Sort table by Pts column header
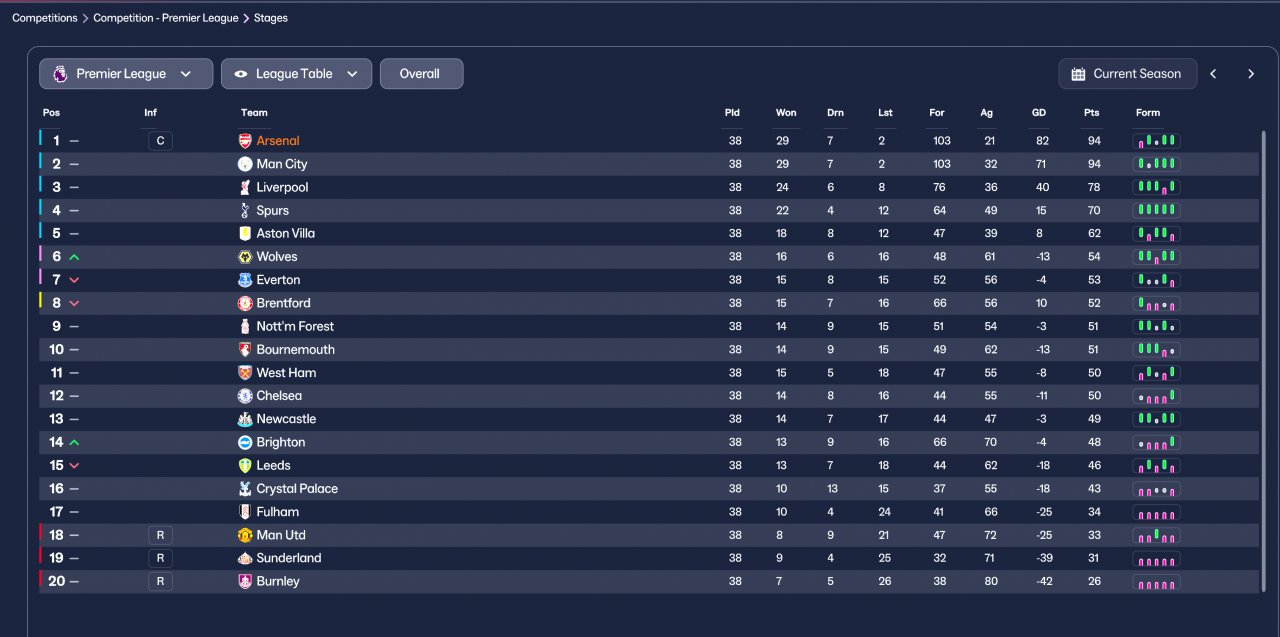1280x637 pixels. (1091, 113)
